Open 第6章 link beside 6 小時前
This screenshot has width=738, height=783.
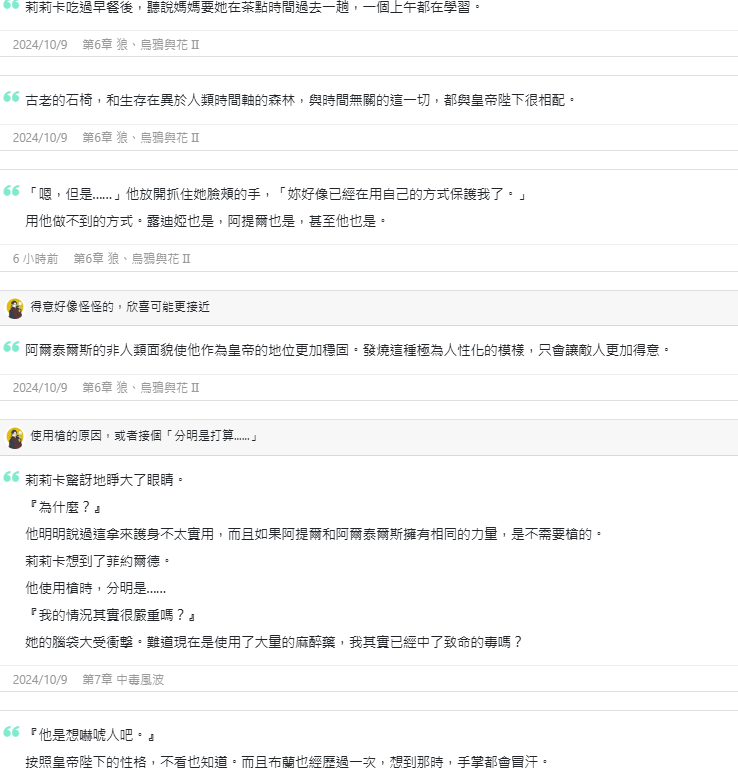(x=132, y=258)
